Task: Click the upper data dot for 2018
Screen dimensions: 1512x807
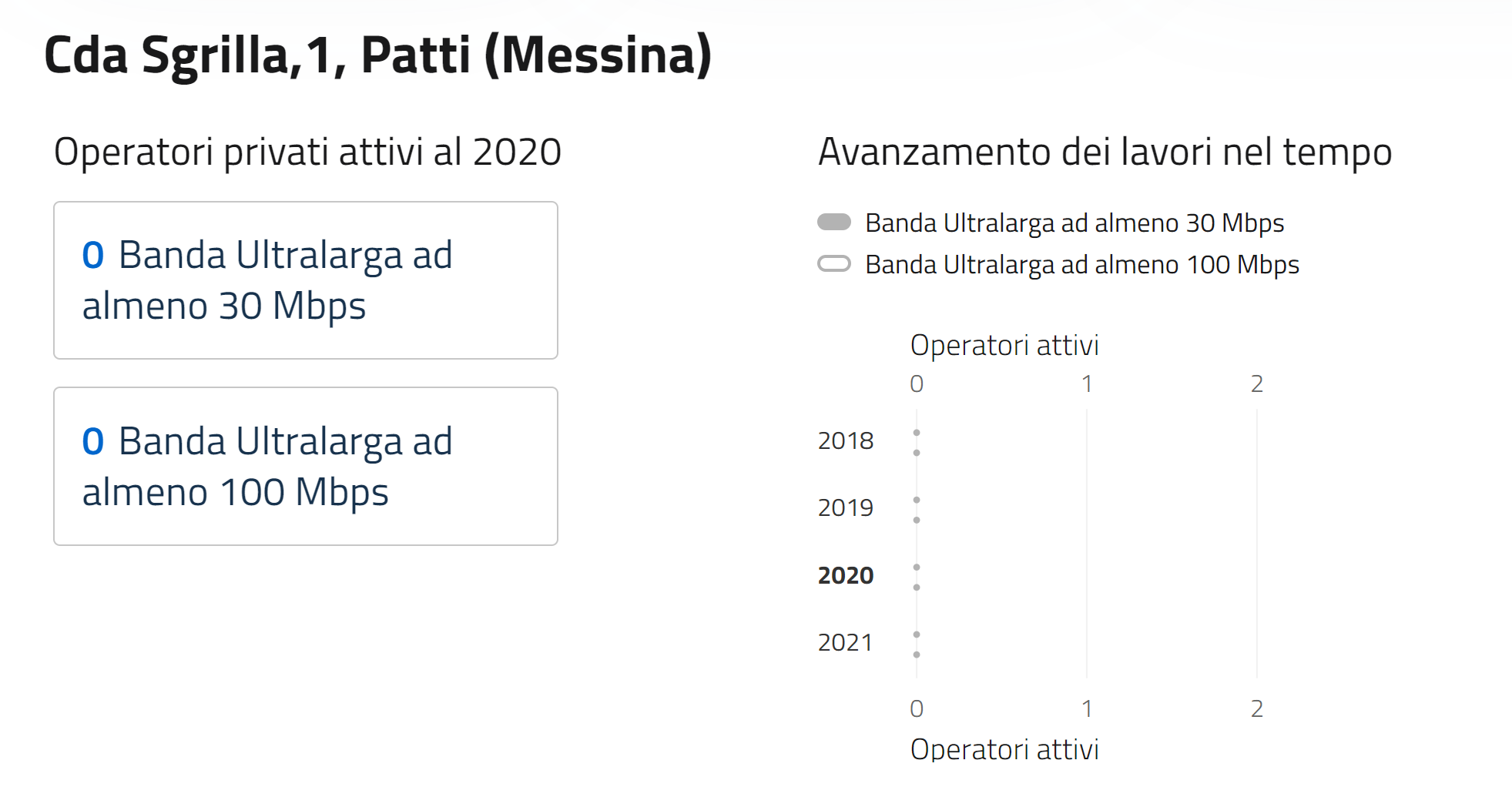Action: (917, 433)
